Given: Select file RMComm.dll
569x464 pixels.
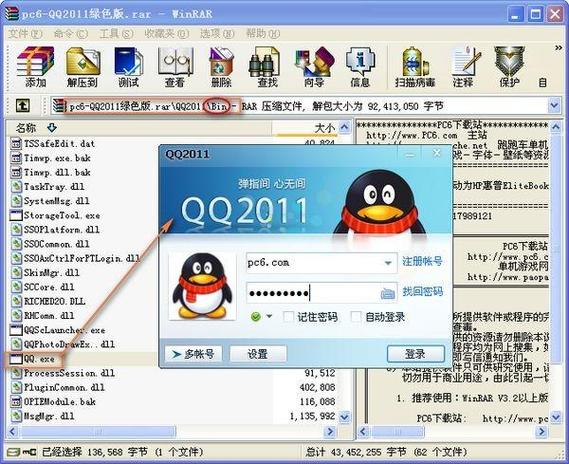Looking at the screenshot, I should pyautogui.click(x=42, y=316).
